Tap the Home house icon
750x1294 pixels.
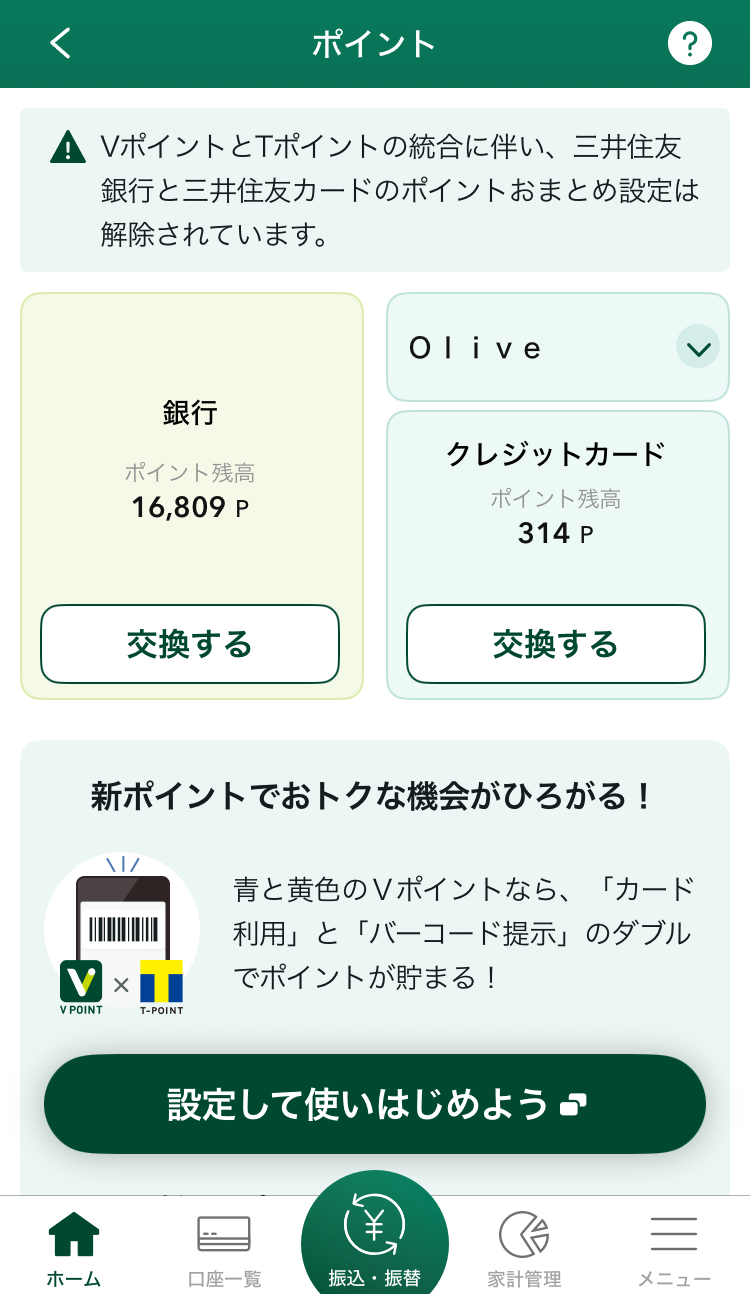74,1235
